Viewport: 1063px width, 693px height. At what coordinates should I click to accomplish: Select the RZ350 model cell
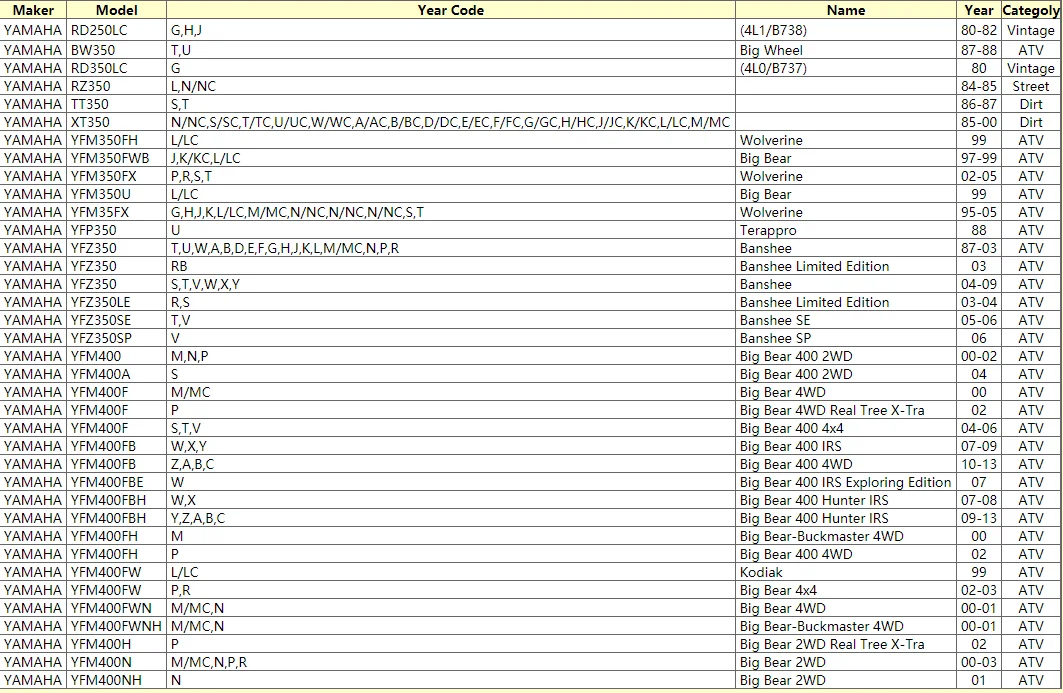tap(117, 86)
